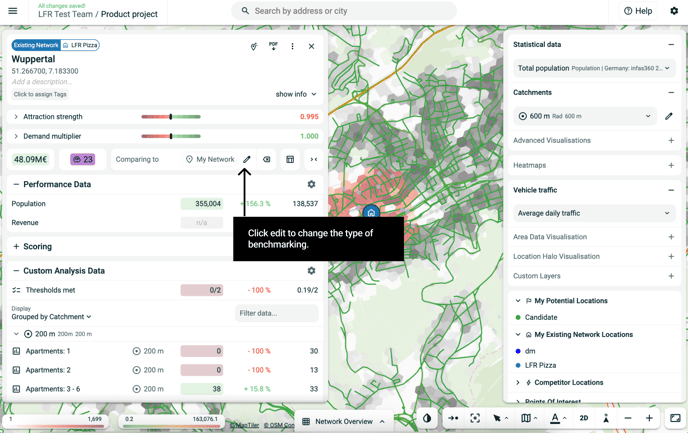Open the map style menu icon
The image size is (688, 433).
pos(528,419)
